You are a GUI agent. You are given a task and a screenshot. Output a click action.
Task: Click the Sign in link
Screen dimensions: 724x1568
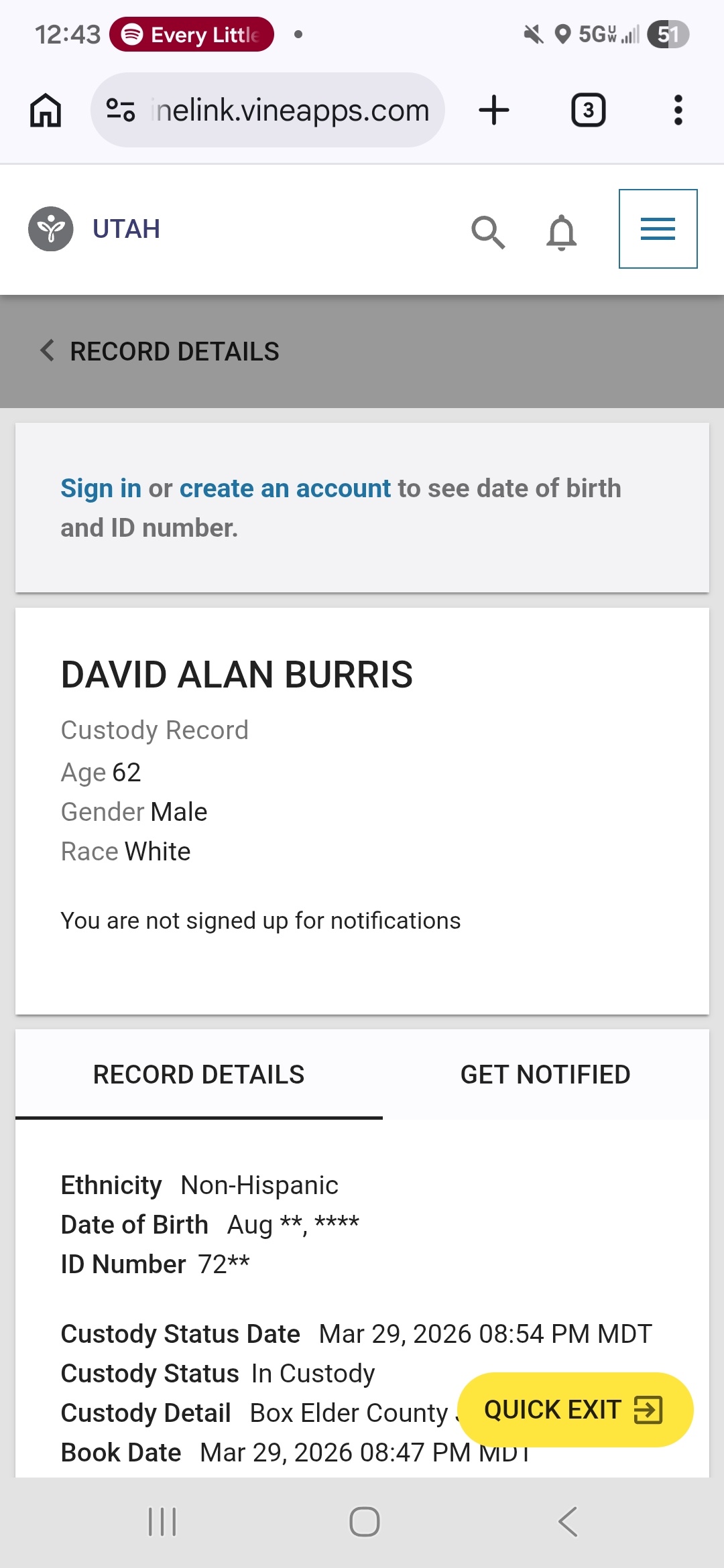point(101,488)
